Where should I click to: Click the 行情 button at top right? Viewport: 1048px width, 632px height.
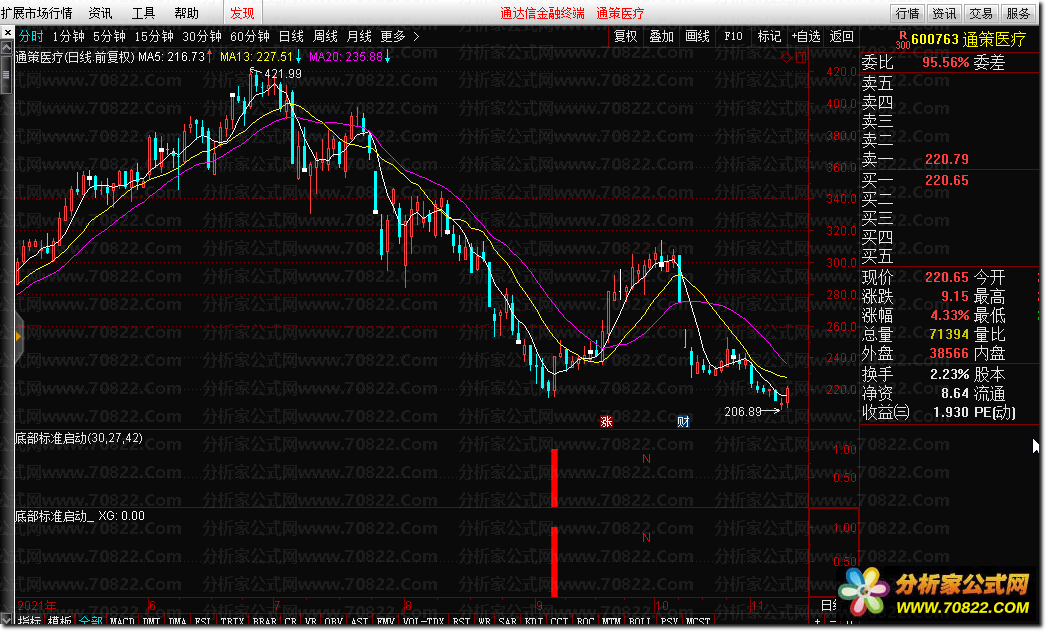(x=908, y=13)
